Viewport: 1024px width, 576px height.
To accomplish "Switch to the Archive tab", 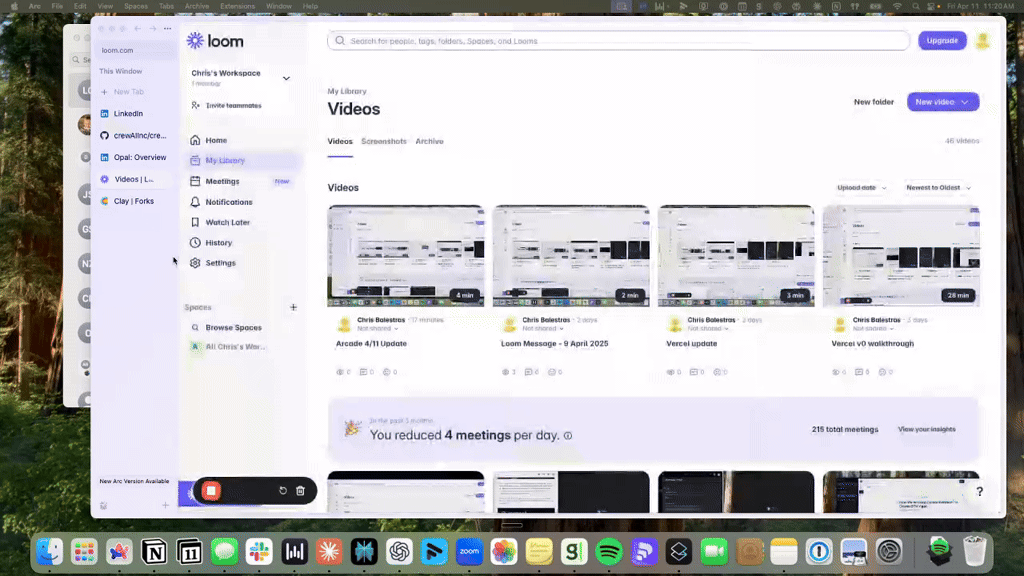I will (x=429, y=141).
